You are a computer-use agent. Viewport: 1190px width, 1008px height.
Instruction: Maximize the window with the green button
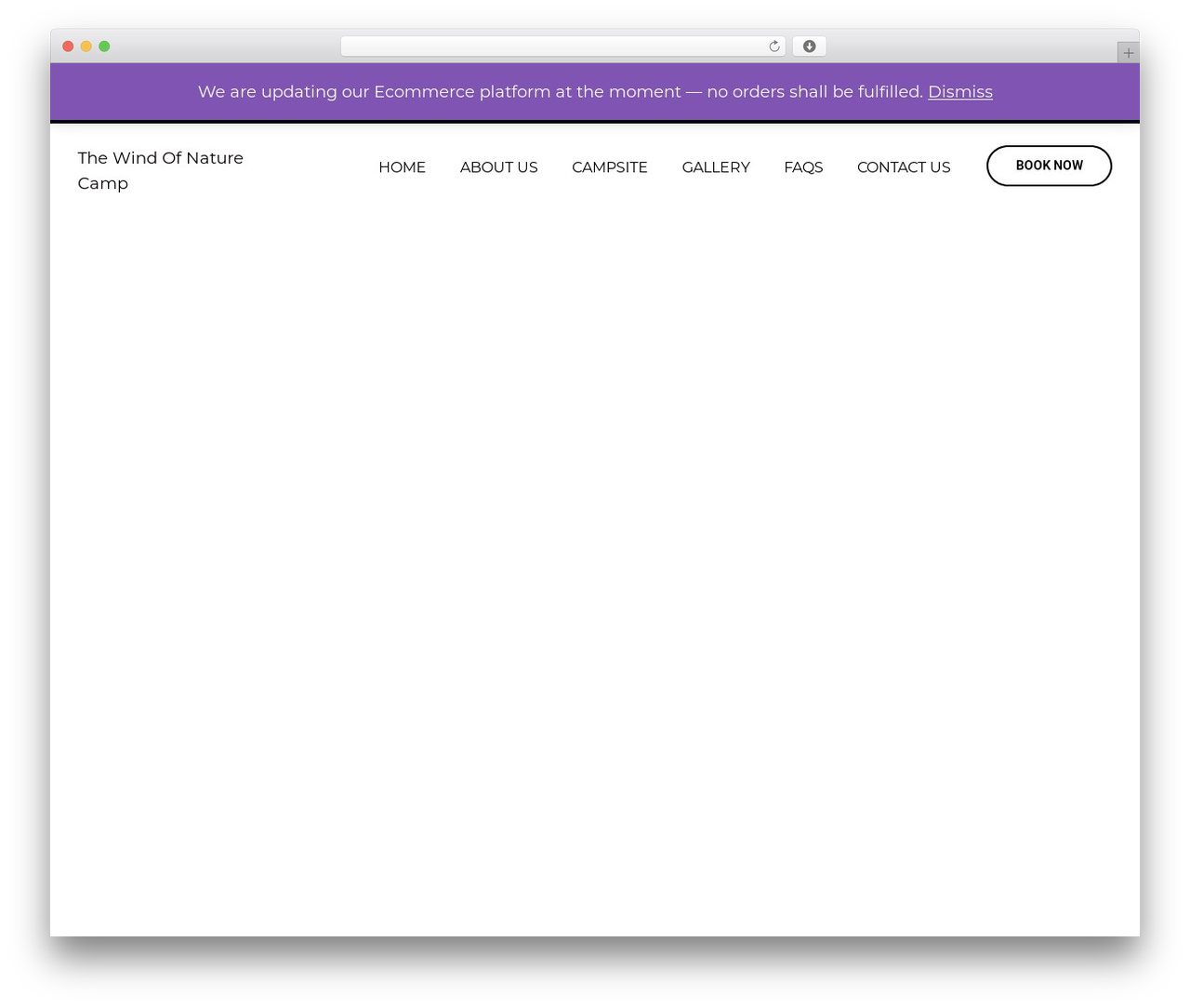tap(104, 46)
